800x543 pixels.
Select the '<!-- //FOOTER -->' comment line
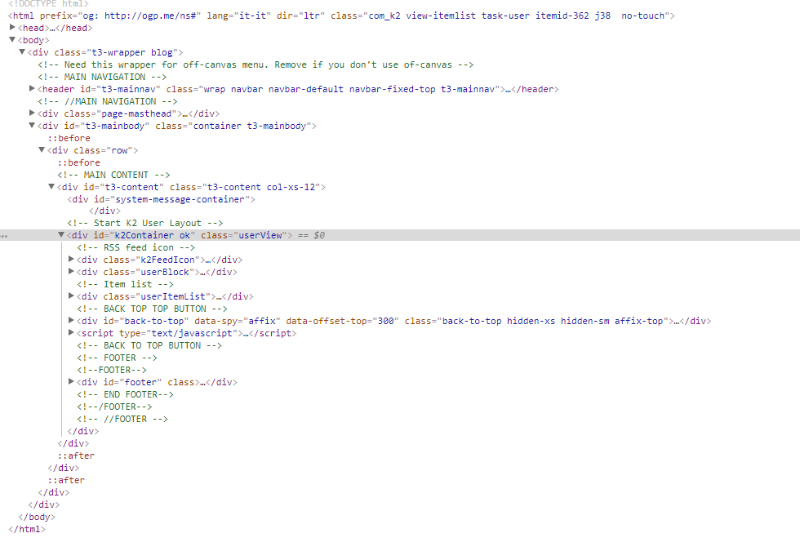click(122, 419)
